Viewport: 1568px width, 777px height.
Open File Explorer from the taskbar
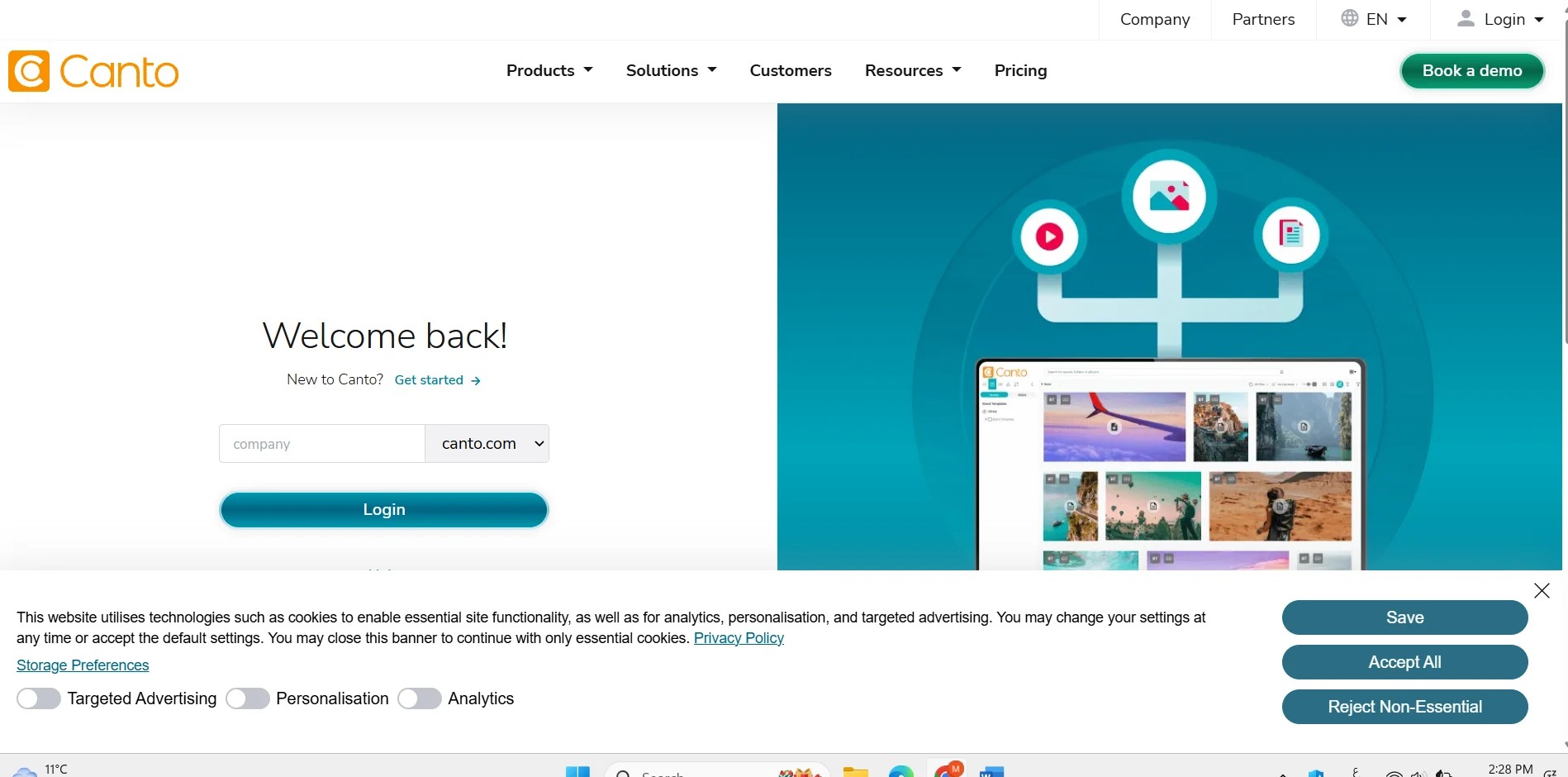pos(855,772)
